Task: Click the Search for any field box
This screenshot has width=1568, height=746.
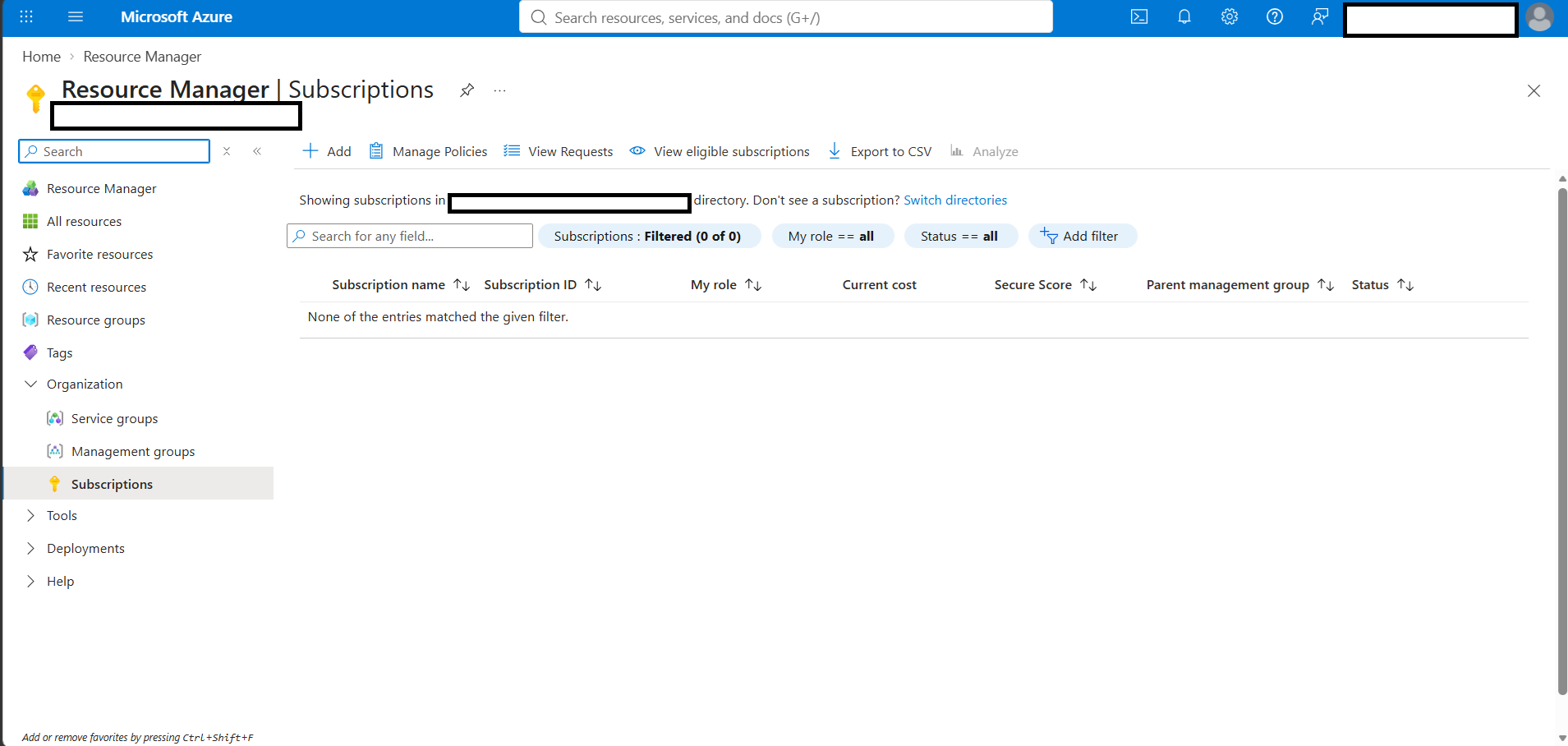Action: click(x=410, y=237)
